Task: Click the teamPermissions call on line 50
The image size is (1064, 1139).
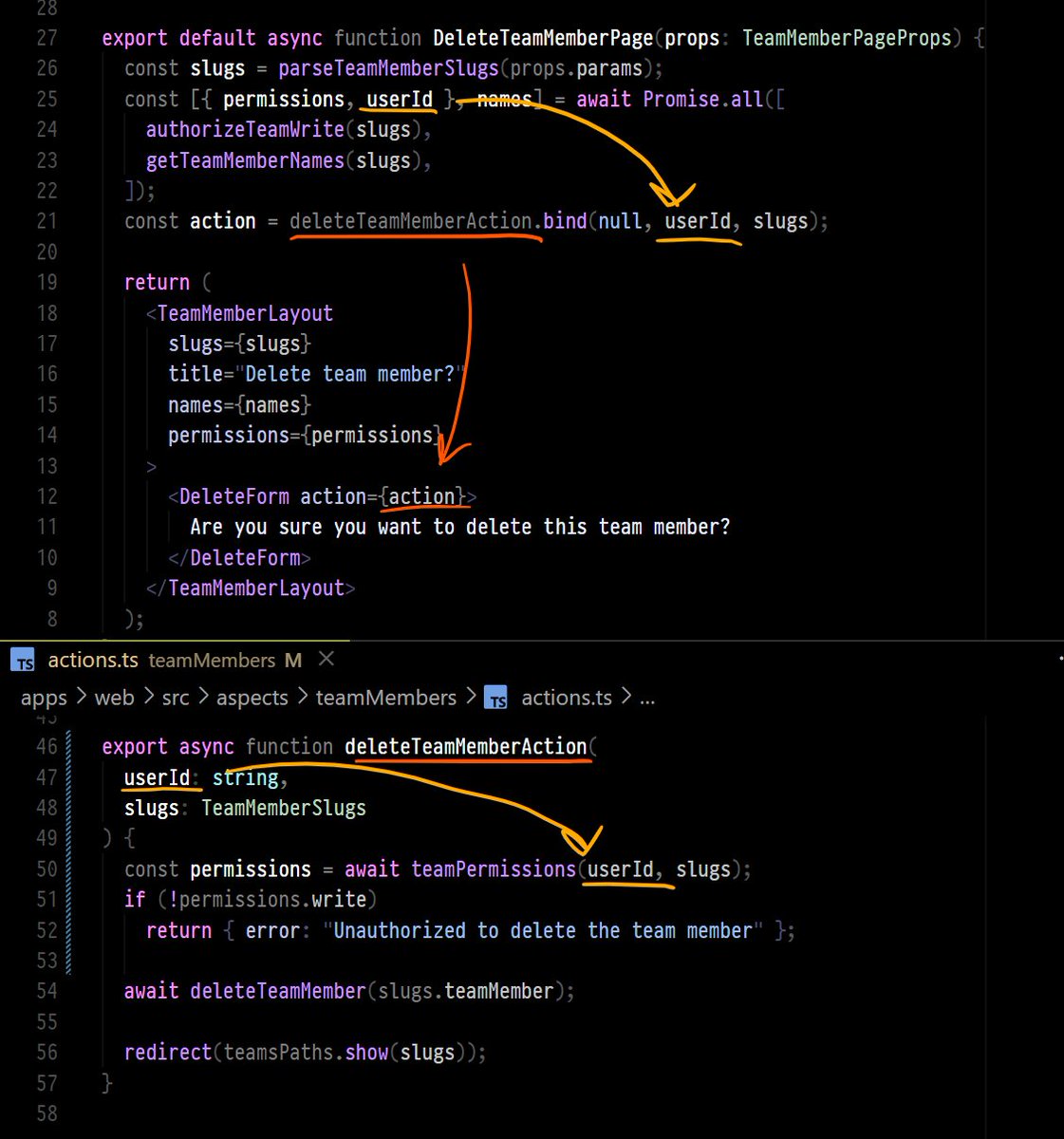Action: click(x=494, y=869)
